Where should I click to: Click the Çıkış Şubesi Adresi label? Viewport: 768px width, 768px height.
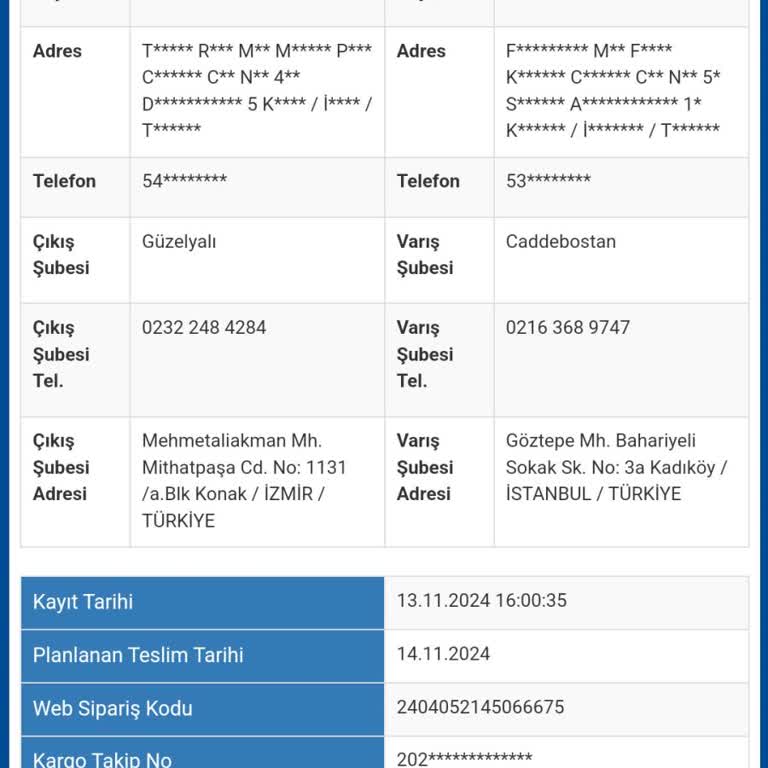pyautogui.click(x=60, y=467)
